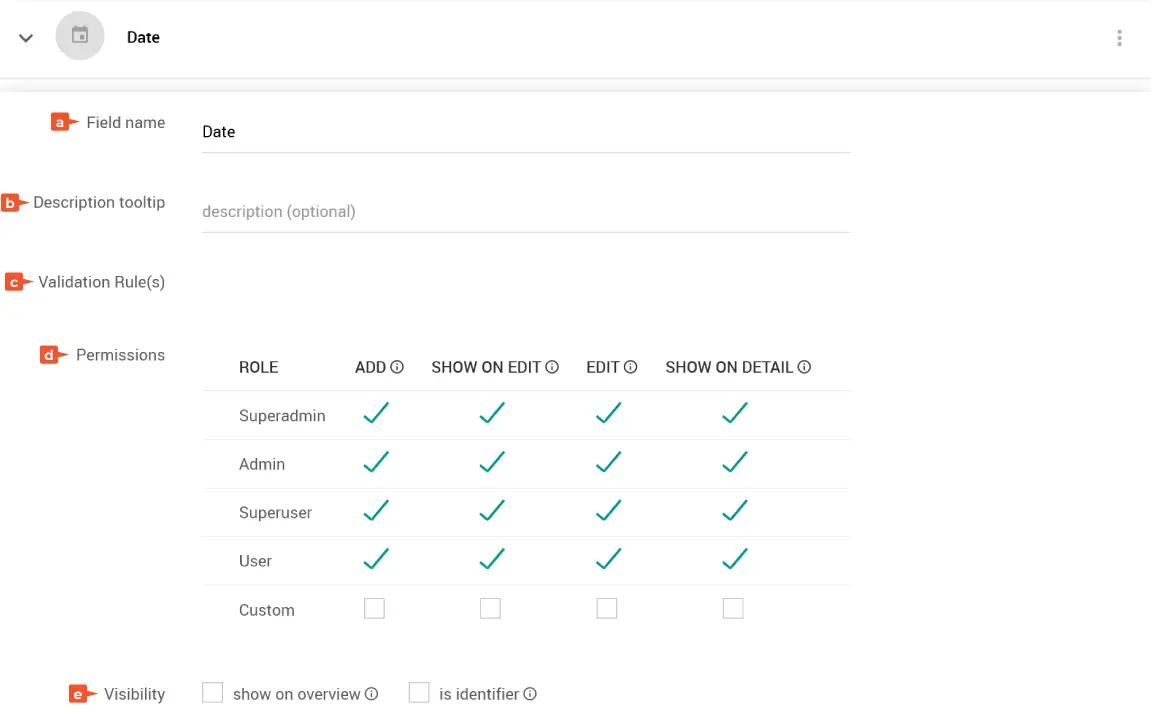This screenshot has height=711, width=1151.
Task: Open the three-dot options menu for Date
Action: coord(1119,38)
